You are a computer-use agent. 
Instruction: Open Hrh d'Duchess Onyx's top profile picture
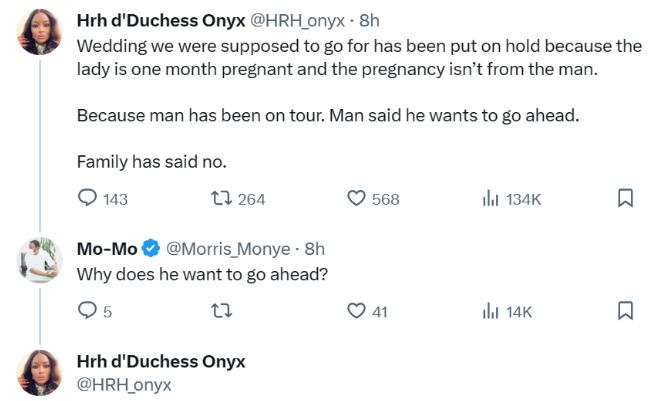pyautogui.click(x=41, y=36)
